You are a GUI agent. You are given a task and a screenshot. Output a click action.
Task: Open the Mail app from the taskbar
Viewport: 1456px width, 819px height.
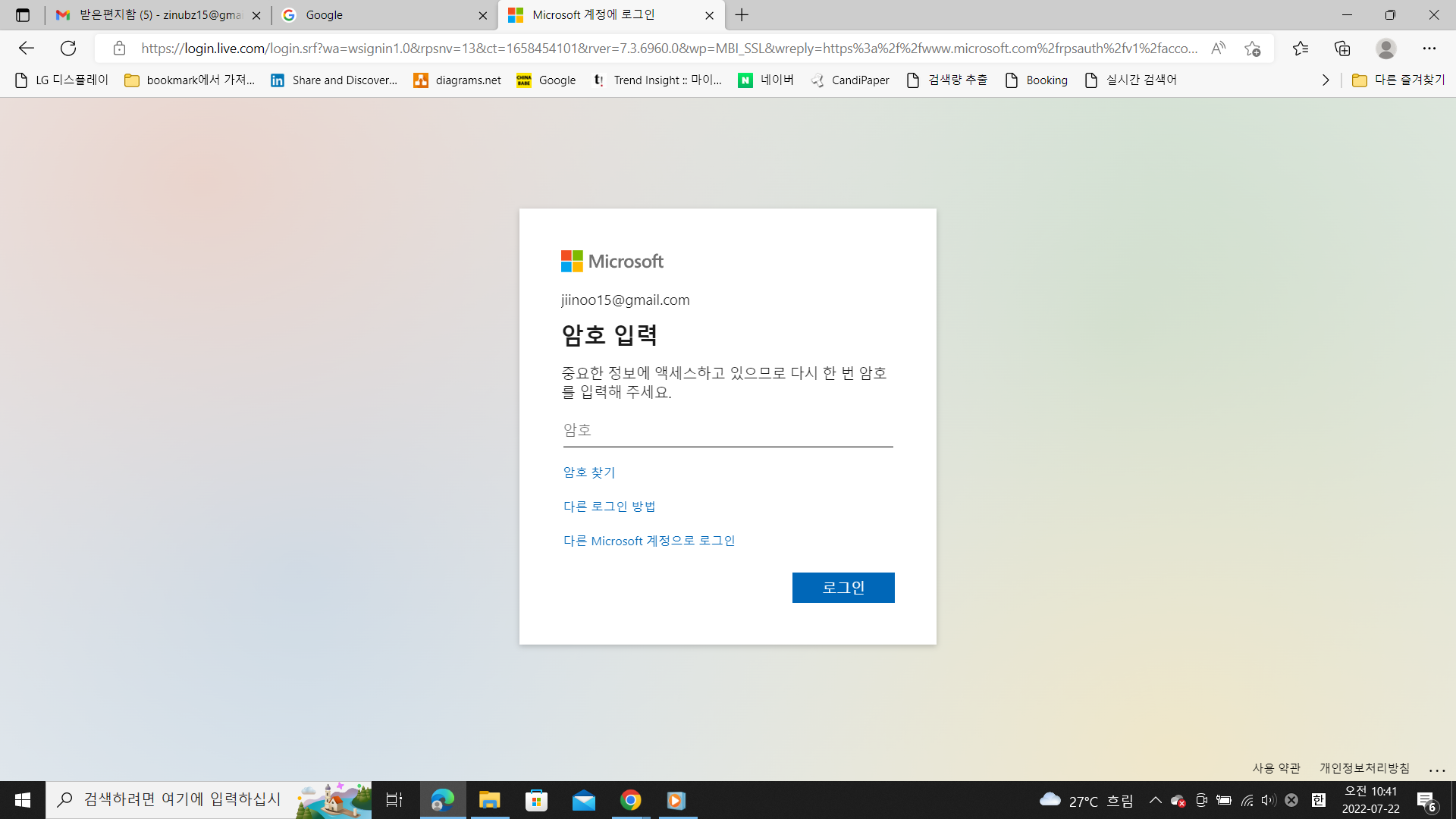point(584,800)
